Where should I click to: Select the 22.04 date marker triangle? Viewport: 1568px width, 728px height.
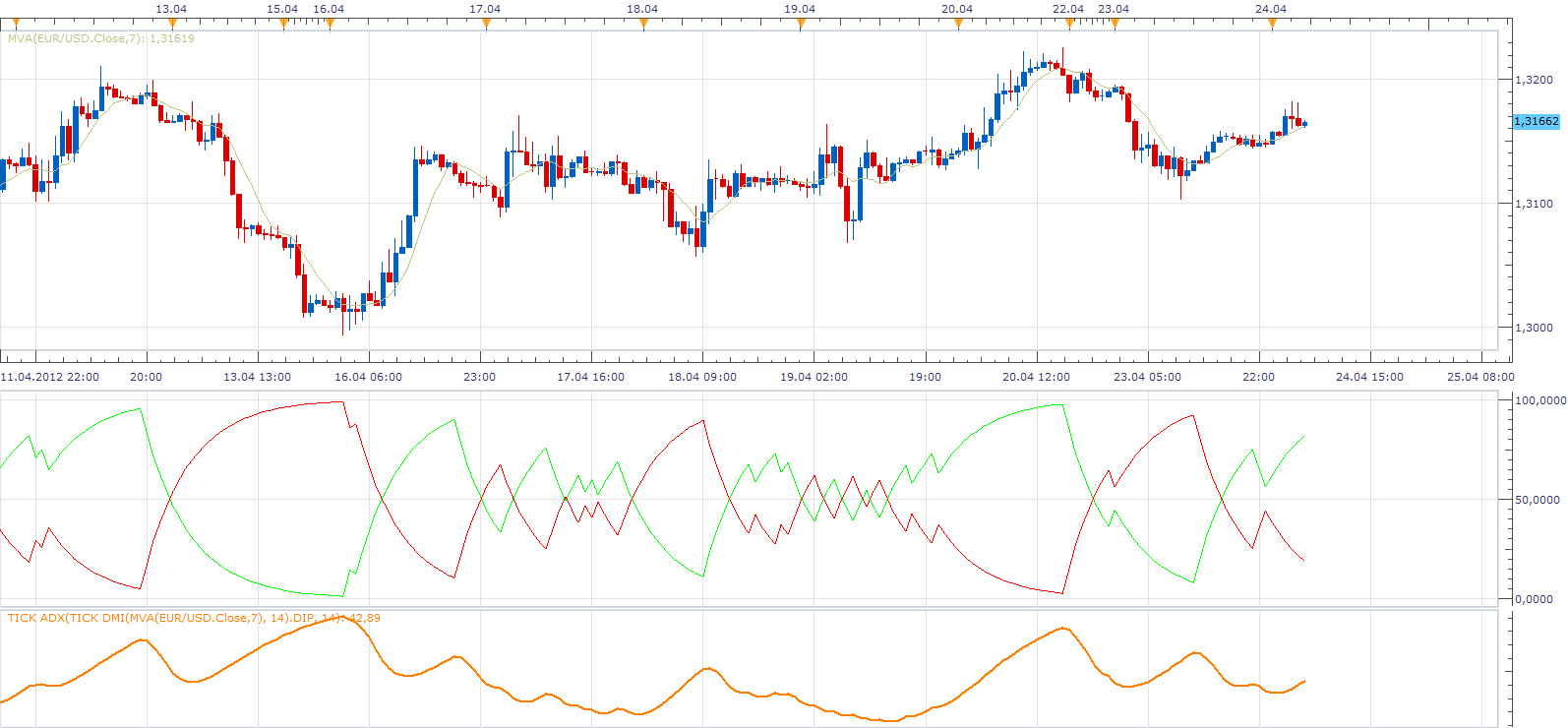click(1069, 24)
